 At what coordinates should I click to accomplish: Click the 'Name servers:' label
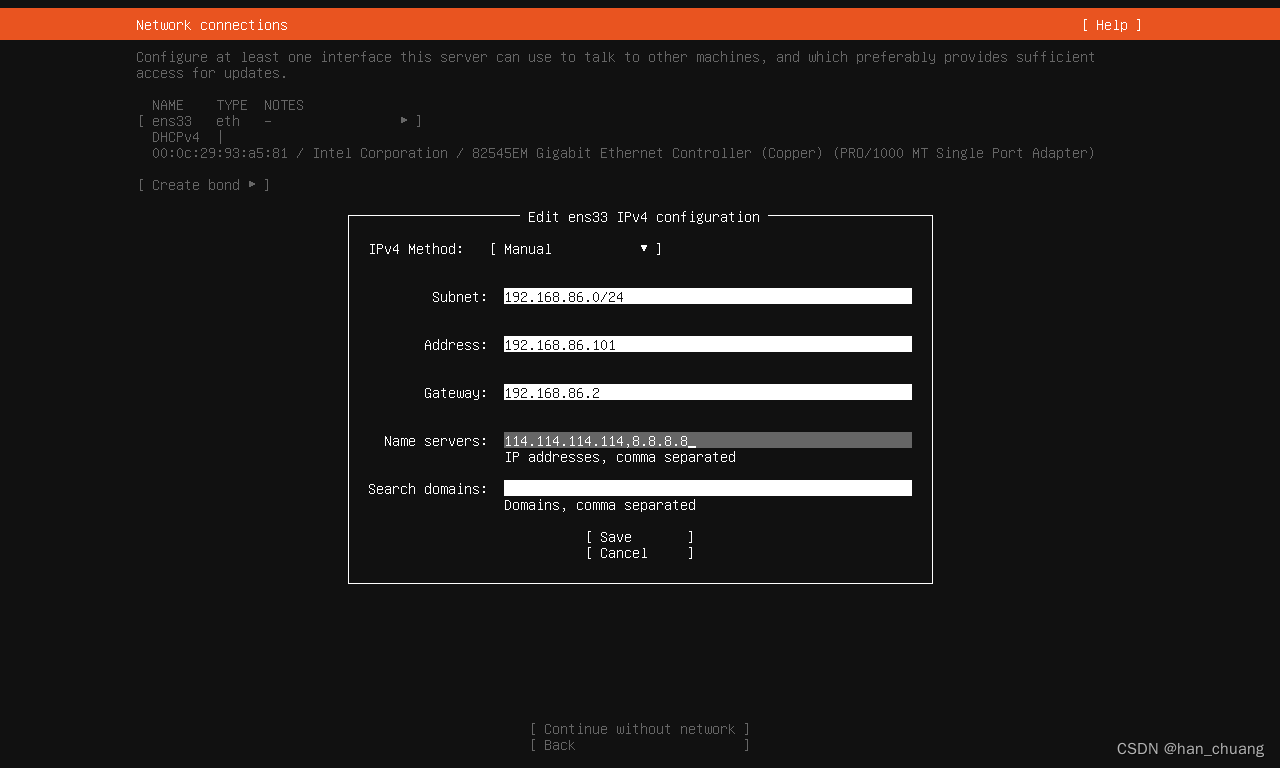[436, 441]
